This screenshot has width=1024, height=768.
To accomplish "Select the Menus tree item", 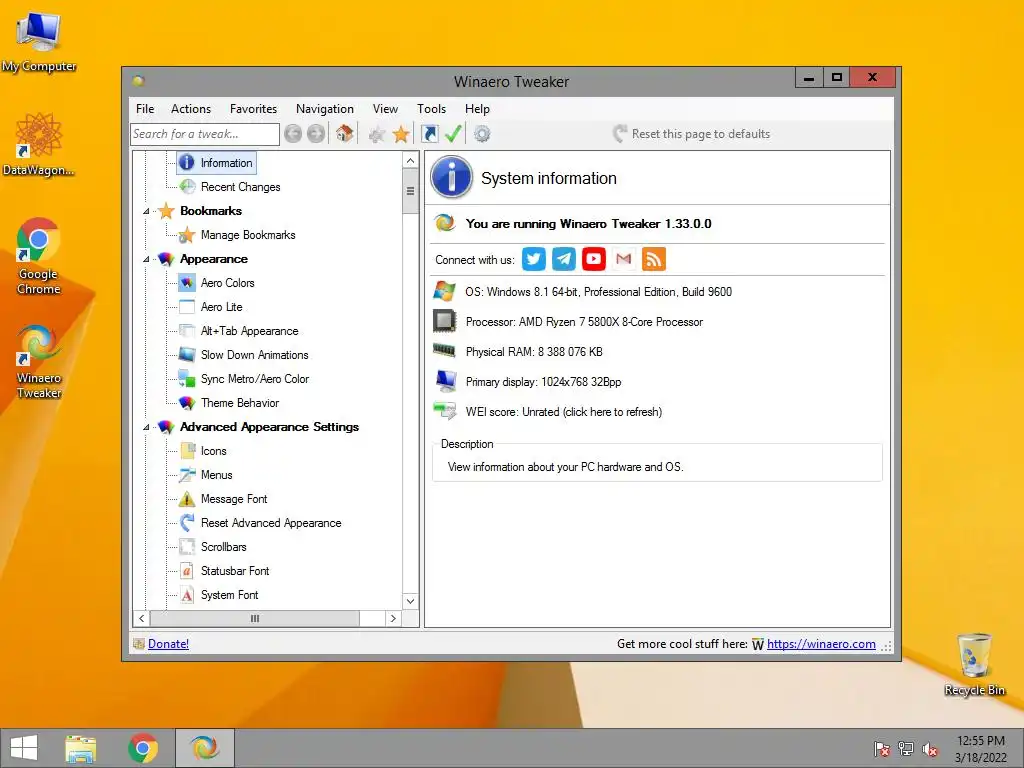I will (x=217, y=475).
